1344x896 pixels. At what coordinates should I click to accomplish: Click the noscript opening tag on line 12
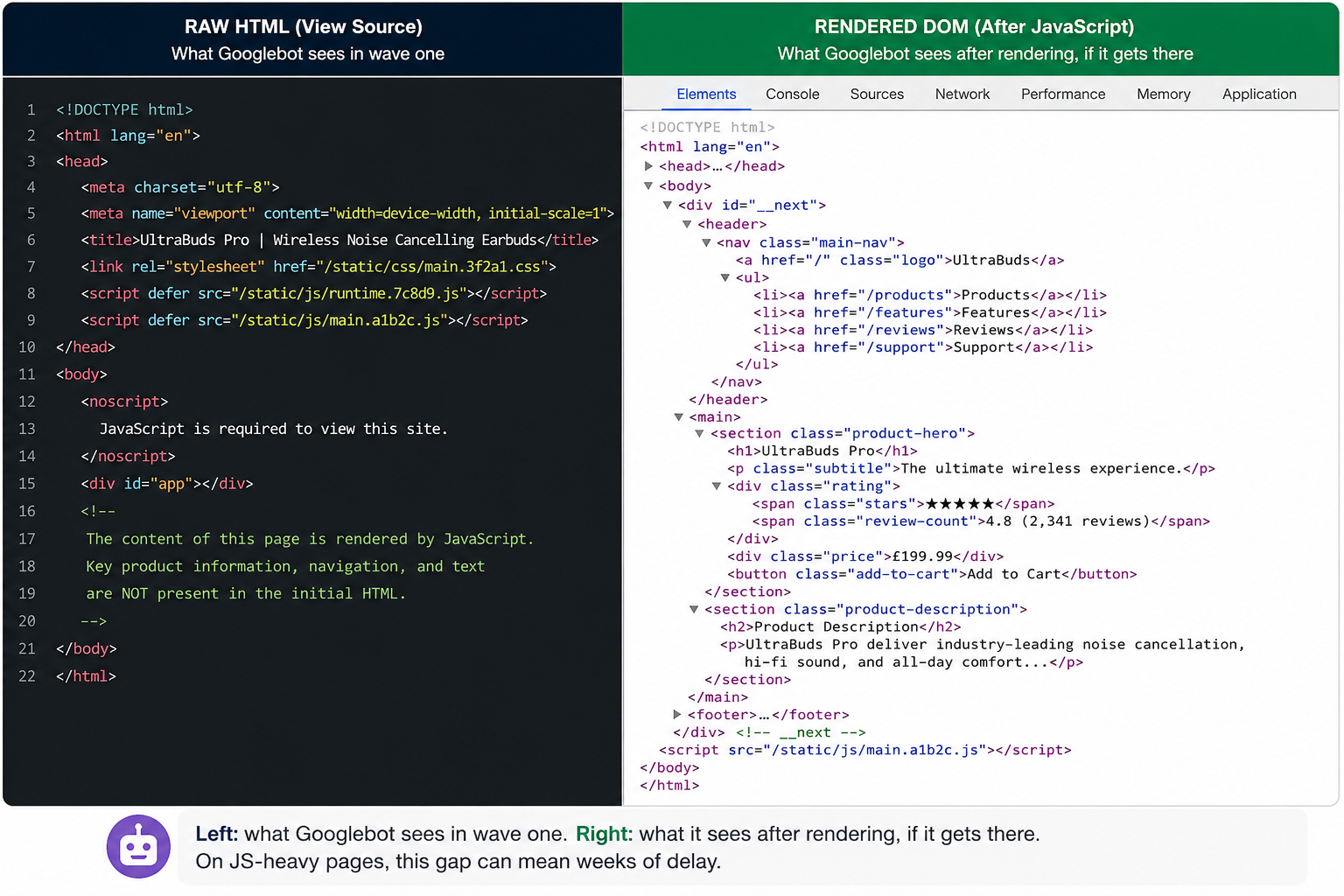tap(124, 402)
